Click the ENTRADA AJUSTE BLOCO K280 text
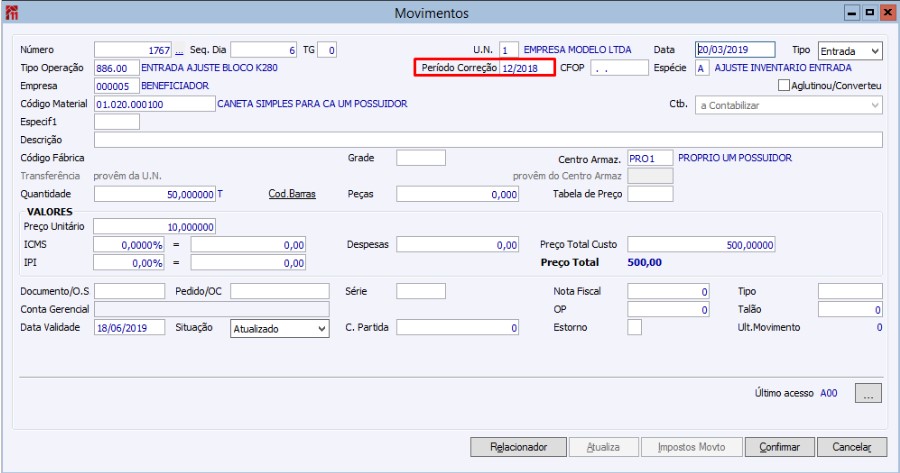This screenshot has width=900, height=473. [210, 68]
